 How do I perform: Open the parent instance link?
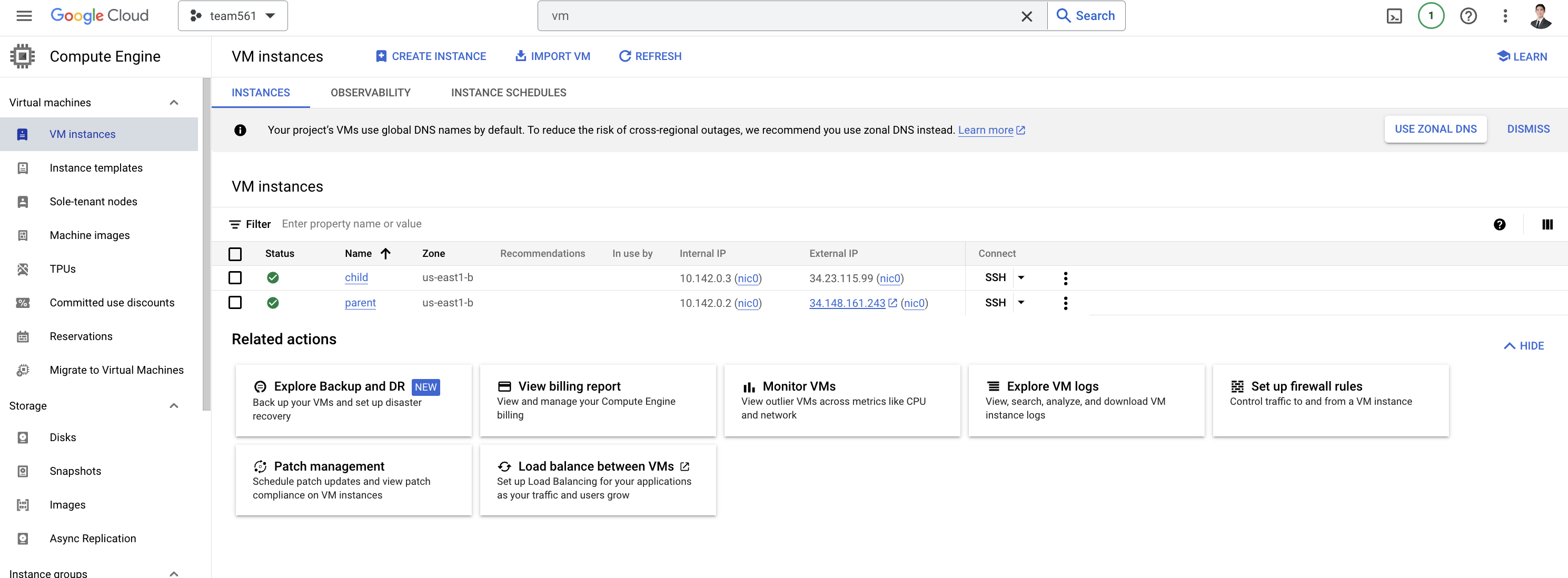[x=360, y=303]
